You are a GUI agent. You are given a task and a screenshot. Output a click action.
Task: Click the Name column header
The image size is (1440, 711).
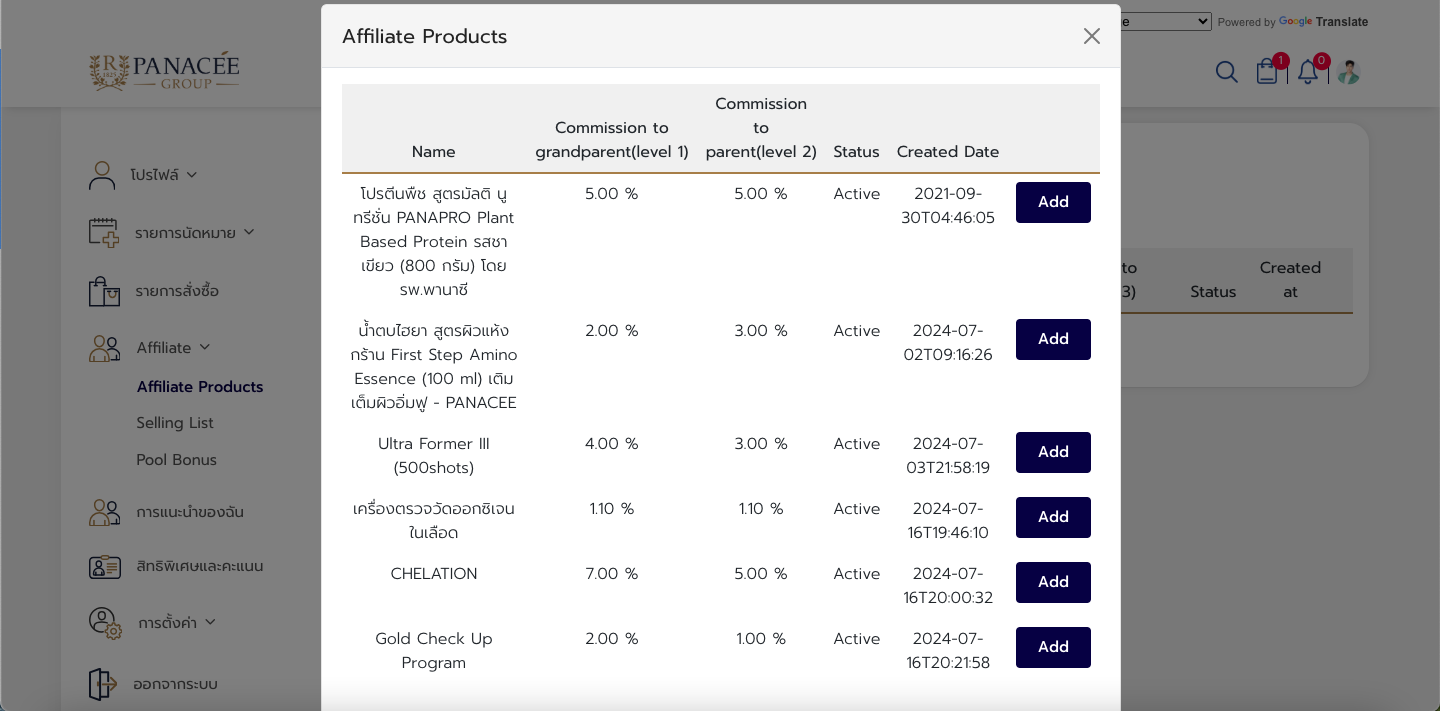coord(434,152)
